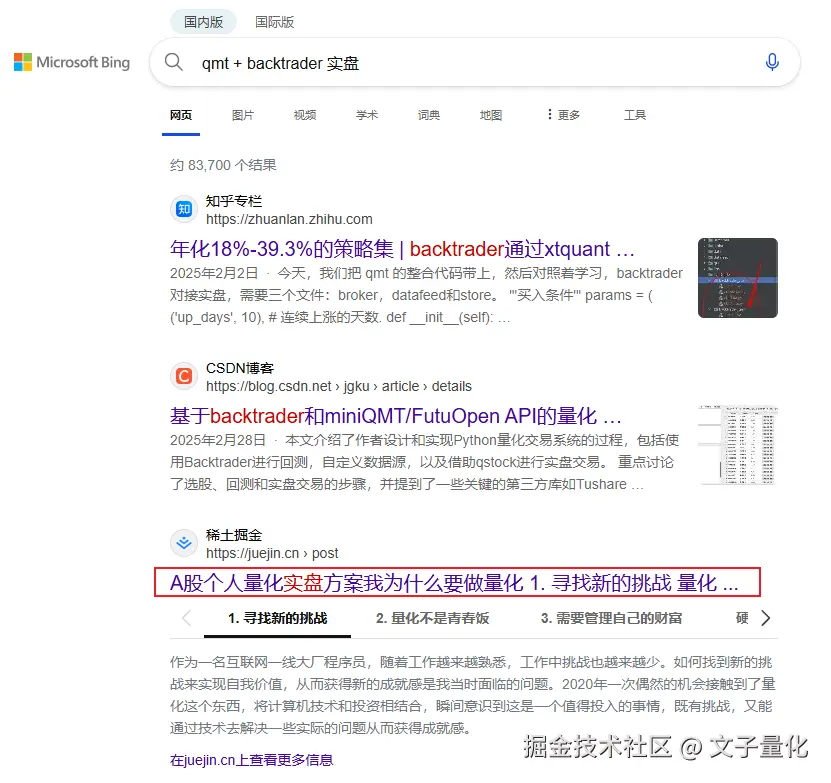Open A股个人量化实盘方案 result title
Image resolution: width=831 pixels, height=783 pixels.
tap(454, 583)
